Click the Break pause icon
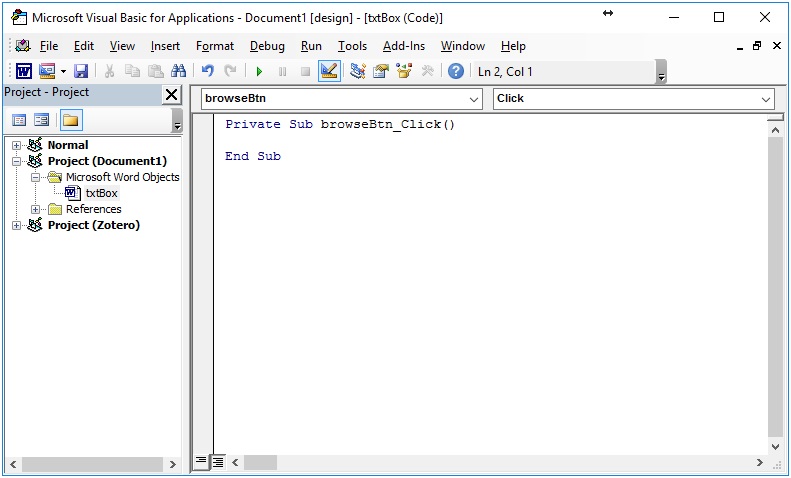This screenshot has width=791, height=478. pyautogui.click(x=282, y=72)
